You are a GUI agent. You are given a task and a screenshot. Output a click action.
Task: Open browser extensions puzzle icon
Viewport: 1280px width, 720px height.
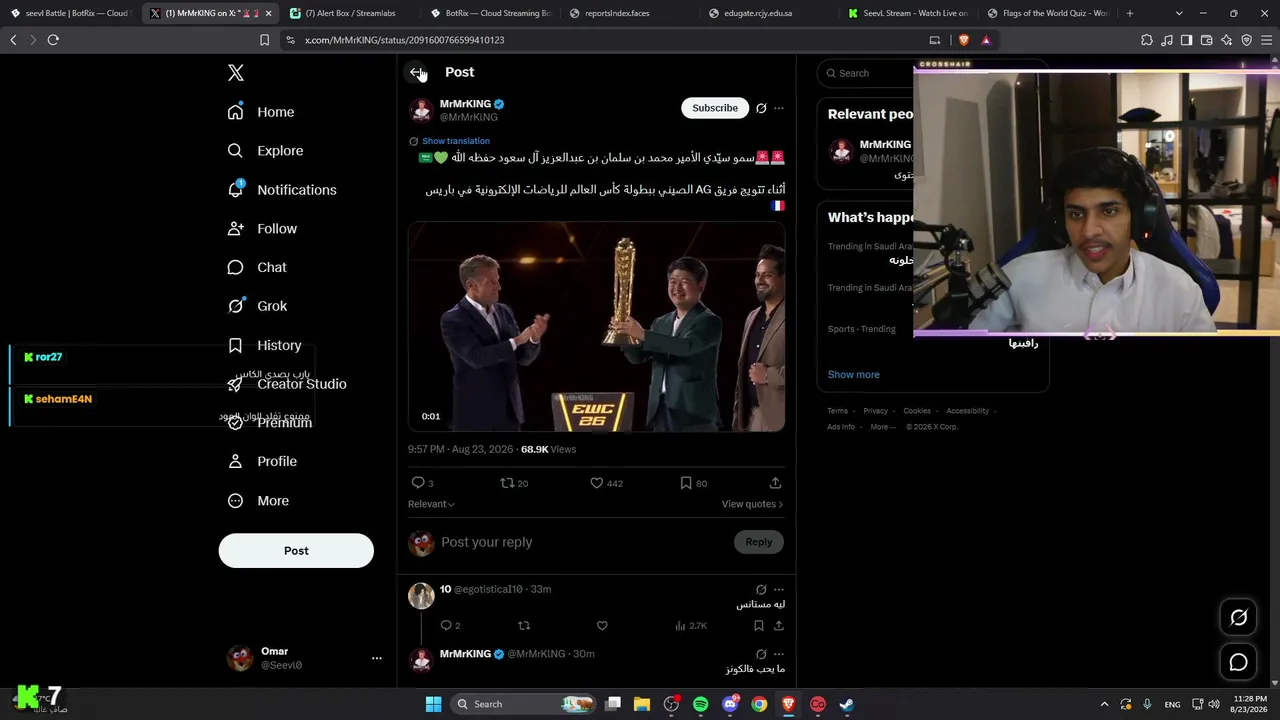(1147, 40)
